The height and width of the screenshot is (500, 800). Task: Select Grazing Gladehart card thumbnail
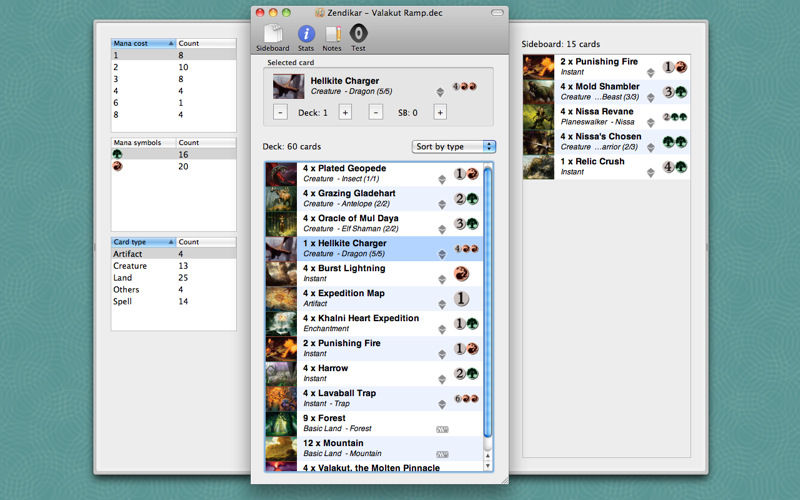pyautogui.click(x=281, y=199)
